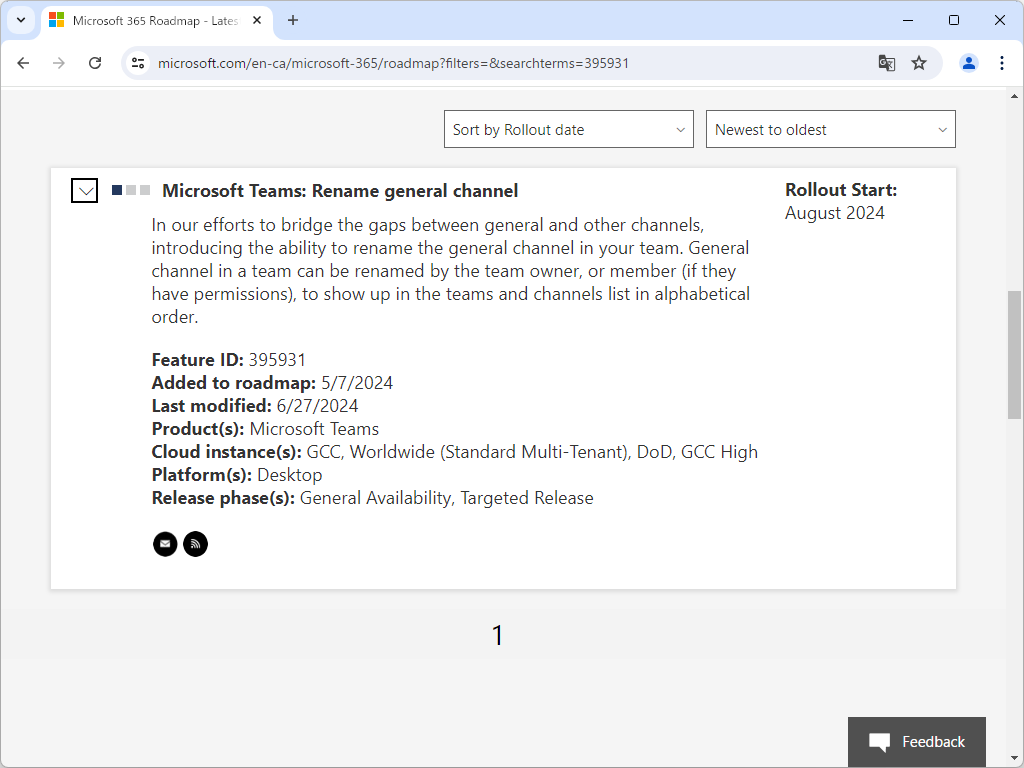This screenshot has height=768, width=1024.
Task: Go back using the back arrow
Action: point(23,62)
